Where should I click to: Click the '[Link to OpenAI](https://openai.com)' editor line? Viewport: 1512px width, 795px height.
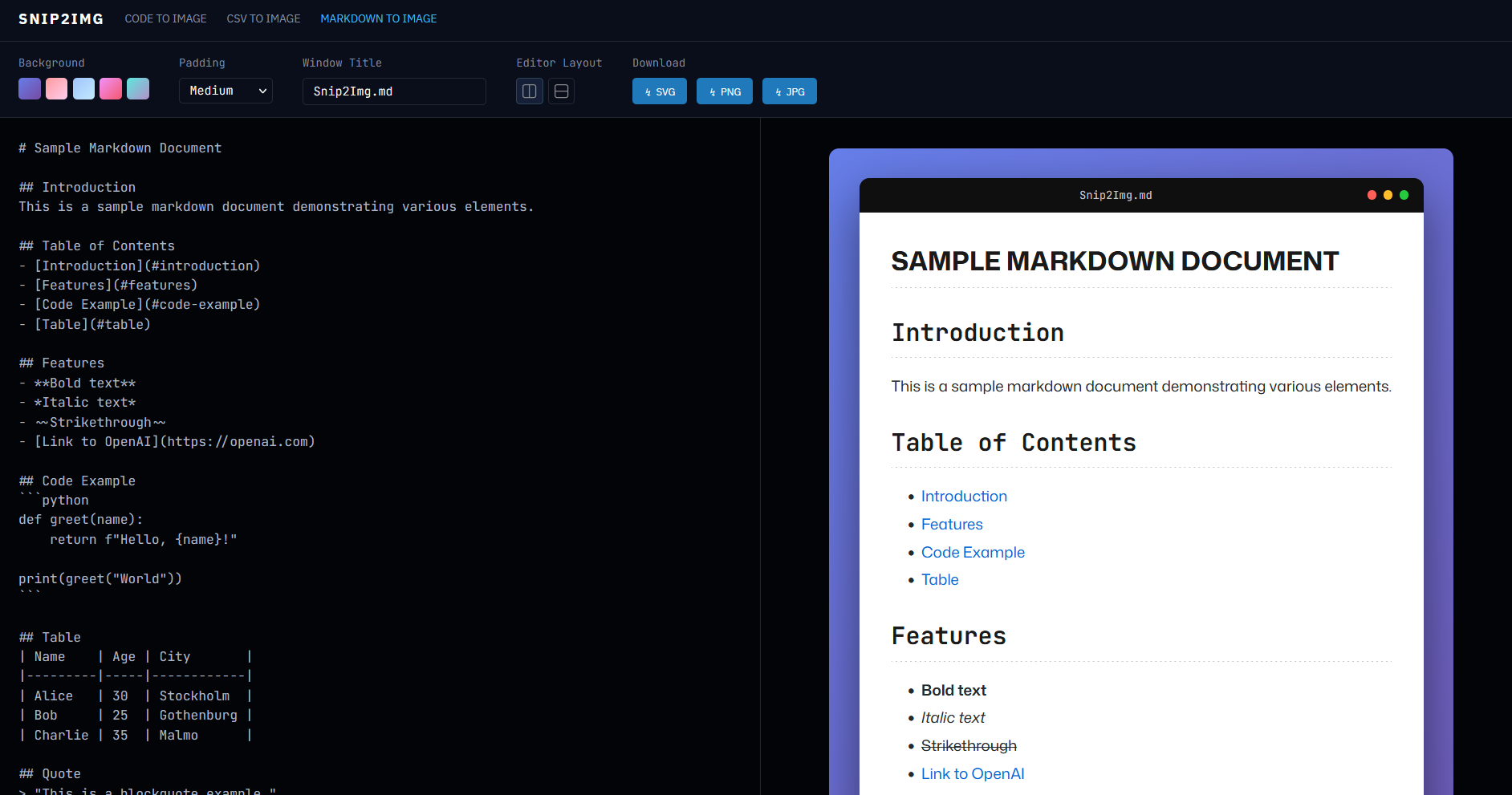[x=167, y=442]
